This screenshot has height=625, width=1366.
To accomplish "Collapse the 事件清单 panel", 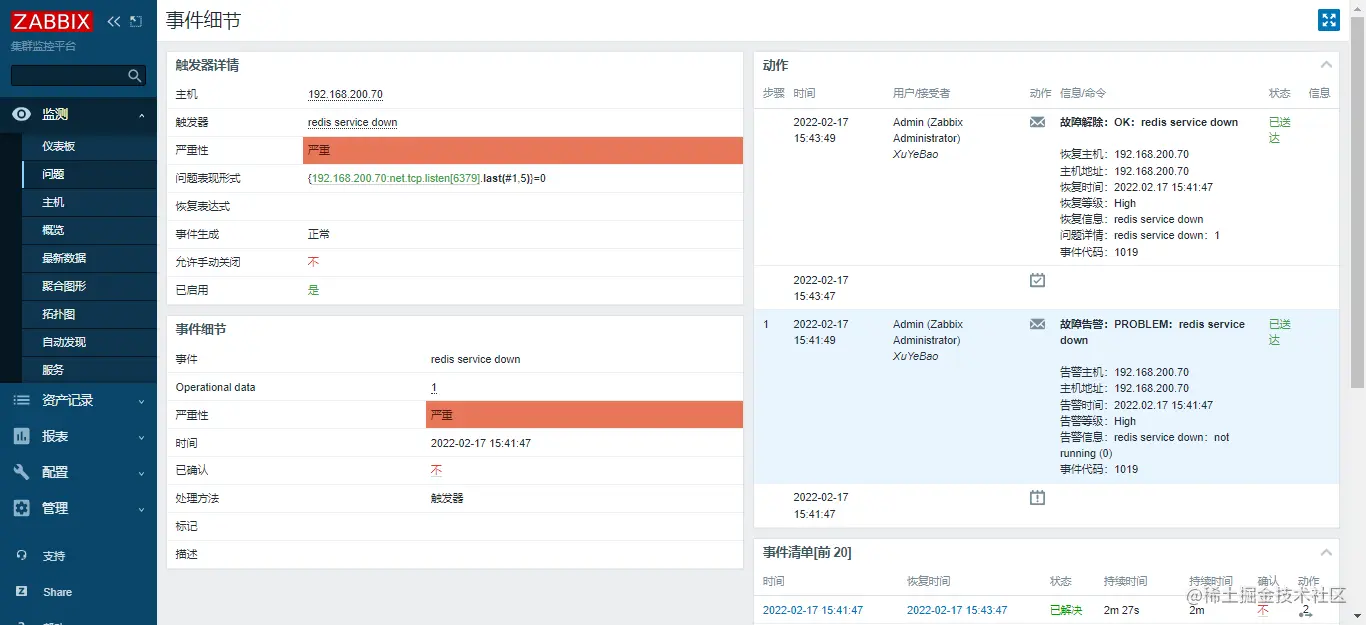I will click(1326, 552).
